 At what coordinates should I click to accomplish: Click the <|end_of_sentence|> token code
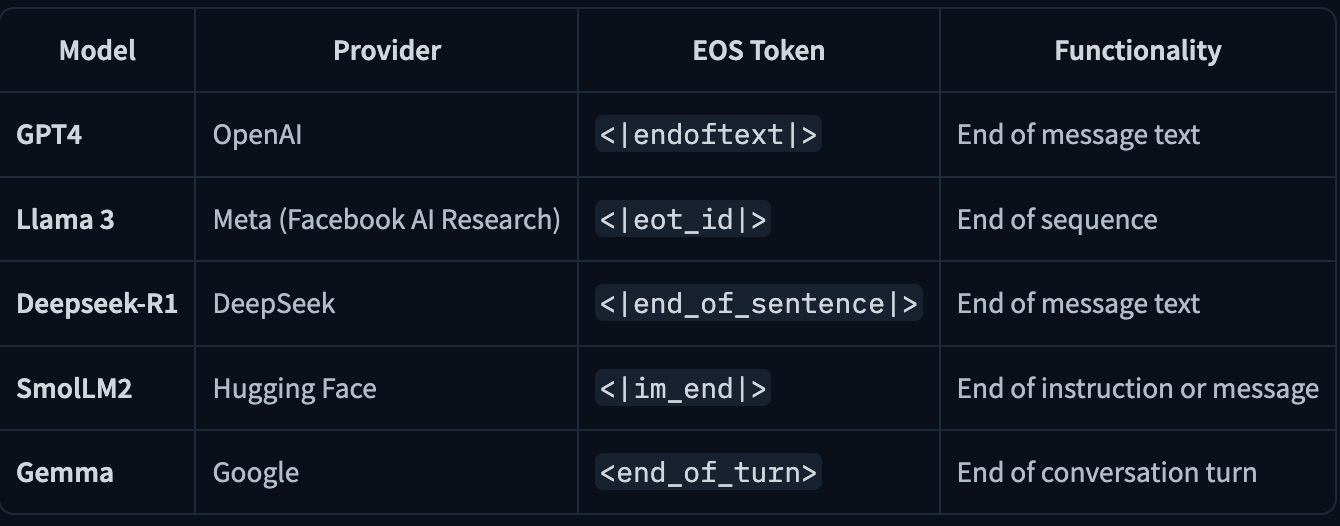pyautogui.click(x=758, y=304)
